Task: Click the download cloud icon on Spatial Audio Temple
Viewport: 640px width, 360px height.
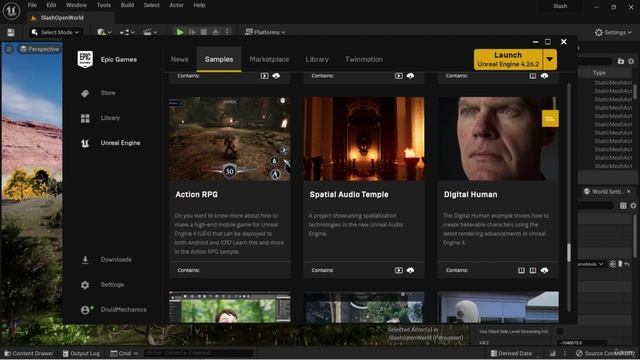Action: [410, 270]
